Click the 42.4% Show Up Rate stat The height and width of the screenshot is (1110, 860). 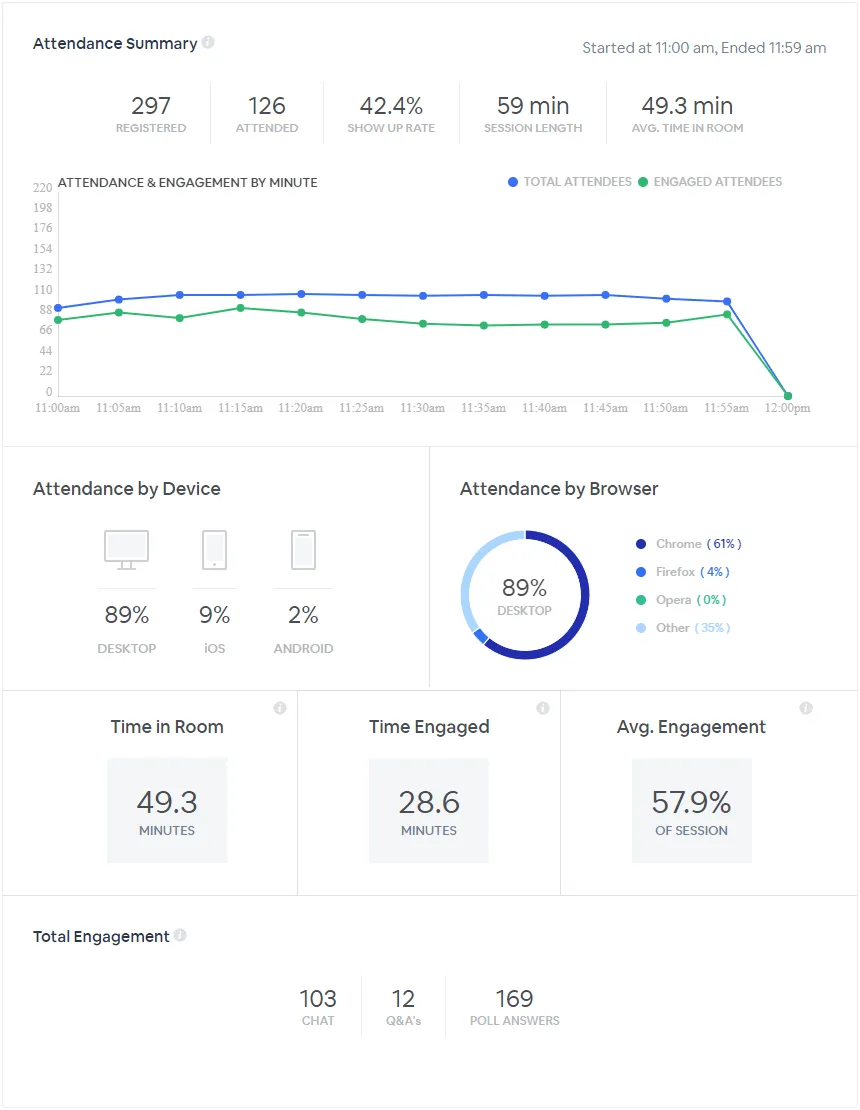[391, 113]
